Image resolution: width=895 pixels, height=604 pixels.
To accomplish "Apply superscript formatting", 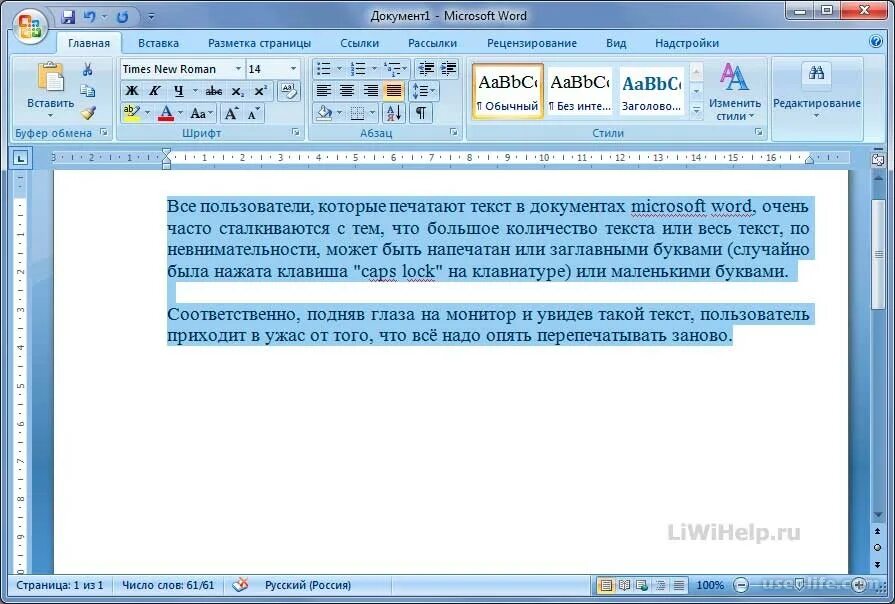I will 260,91.
